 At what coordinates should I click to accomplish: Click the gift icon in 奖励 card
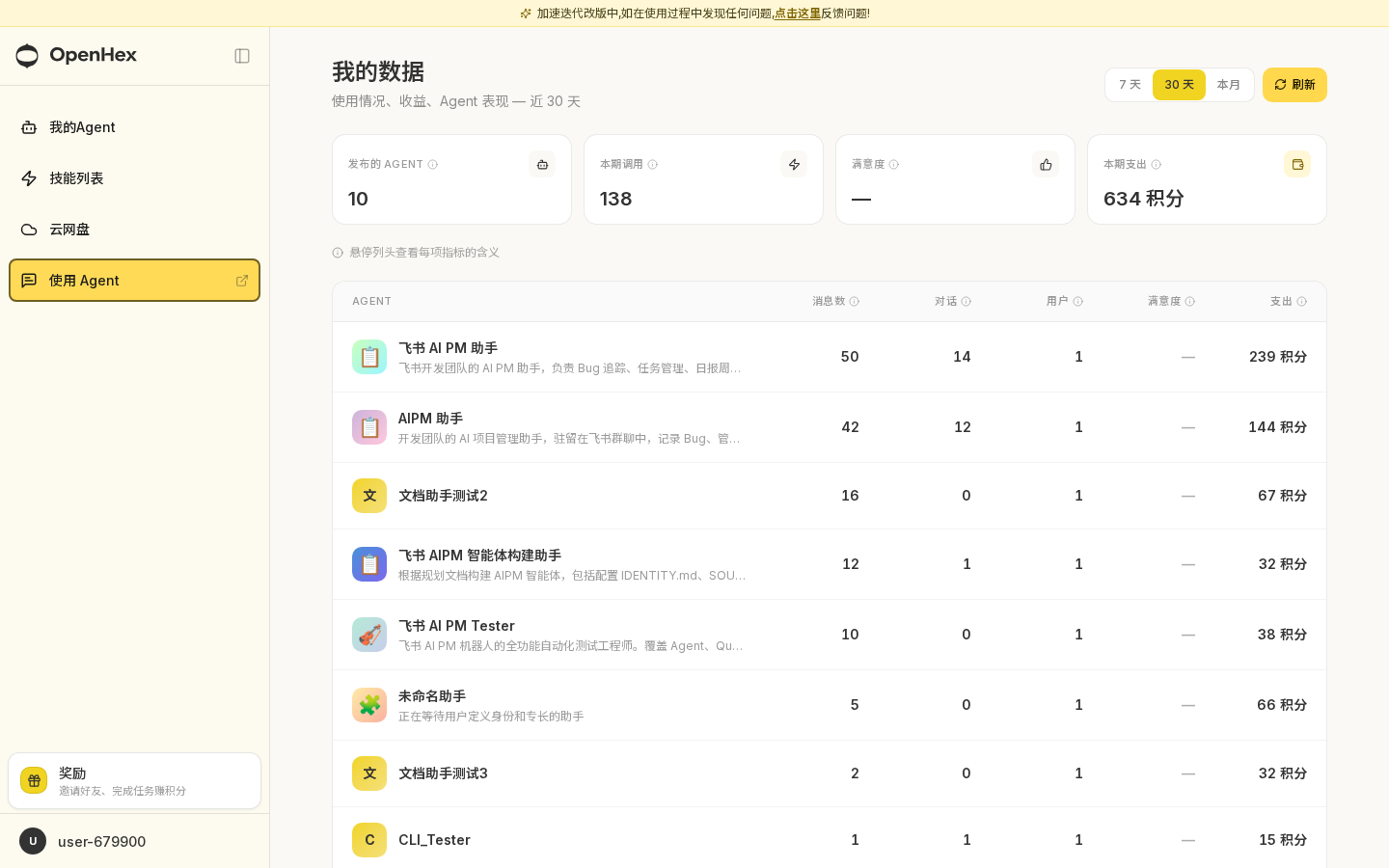(x=34, y=780)
